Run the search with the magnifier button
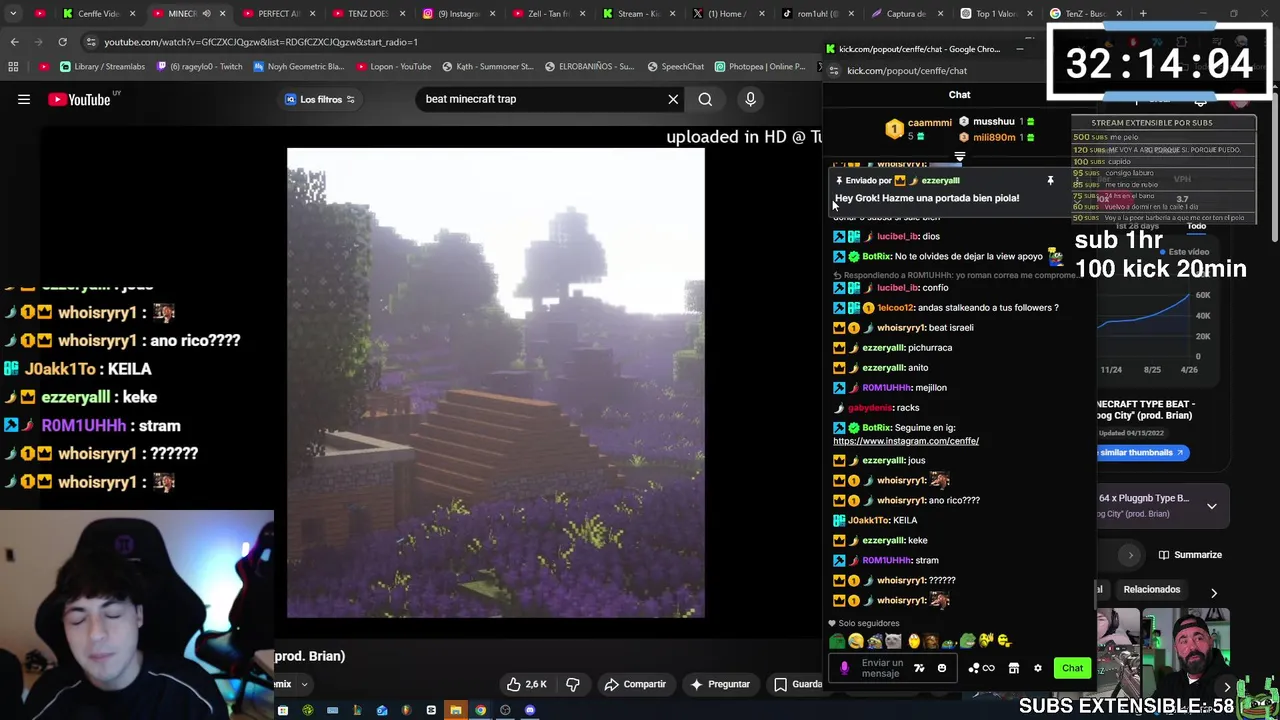Image resolution: width=1280 pixels, height=720 pixels. [x=705, y=99]
